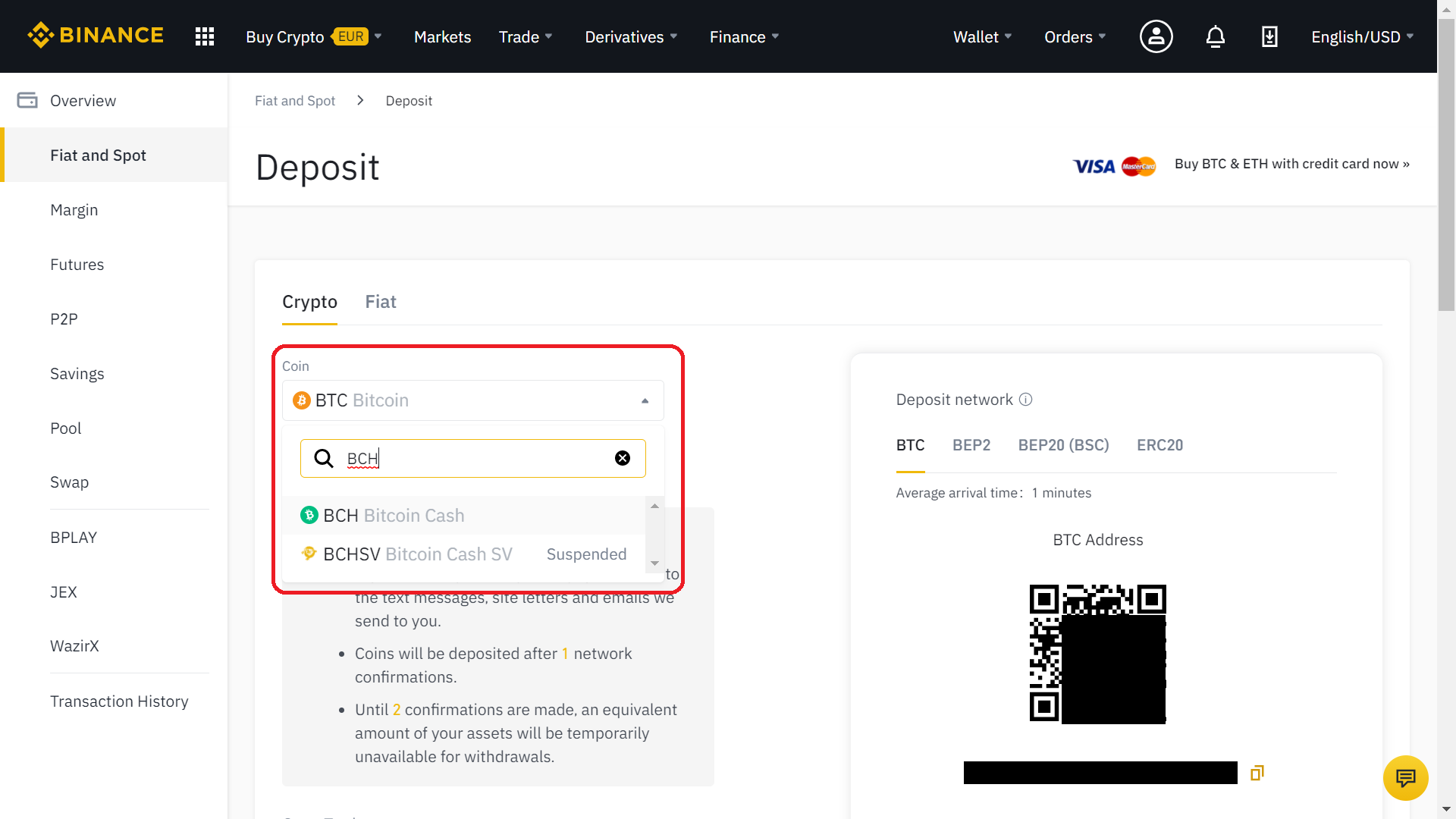This screenshot has width=1456, height=819.
Task: Click the BCHSV coin icon
Action: (309, 554)
